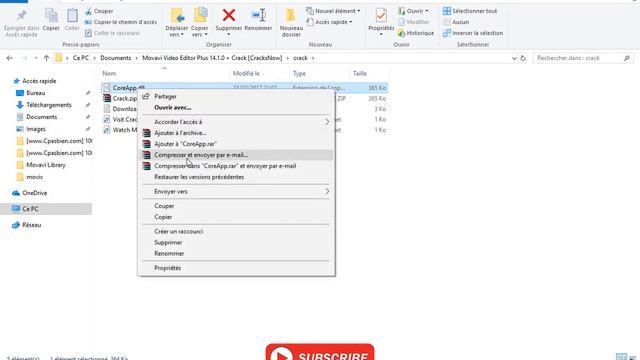Click Ce PC in address breadcrumb
Image resolution: width=640 pixels, height=360 pixels.
coord(80,58)
